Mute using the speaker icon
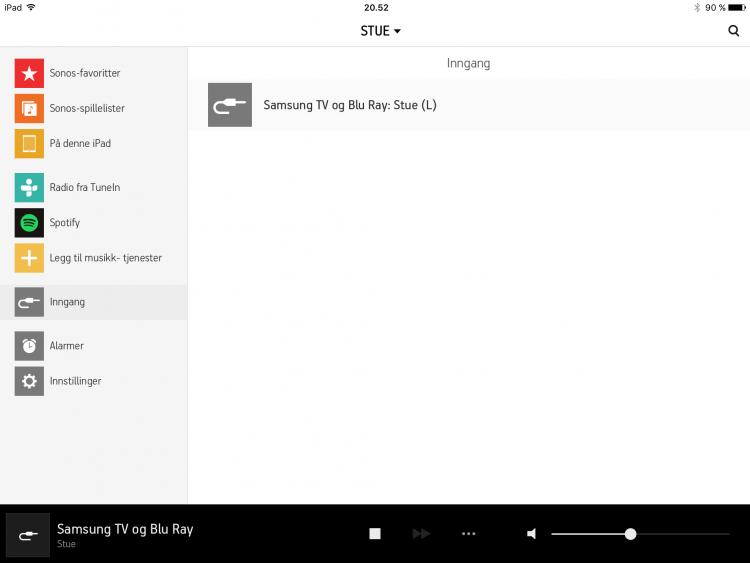This screenshot has width=750, height=563. coord(531,534)
